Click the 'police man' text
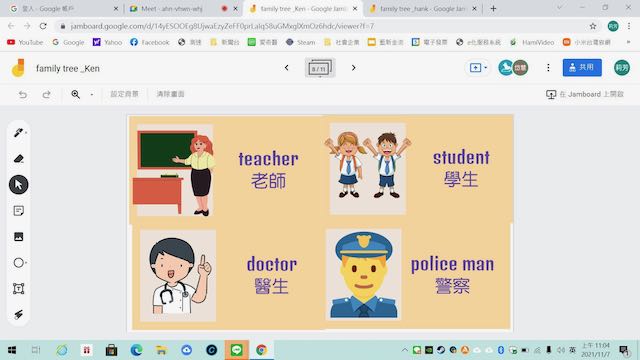This screenshot has width=640, height=360. point(452,264)
